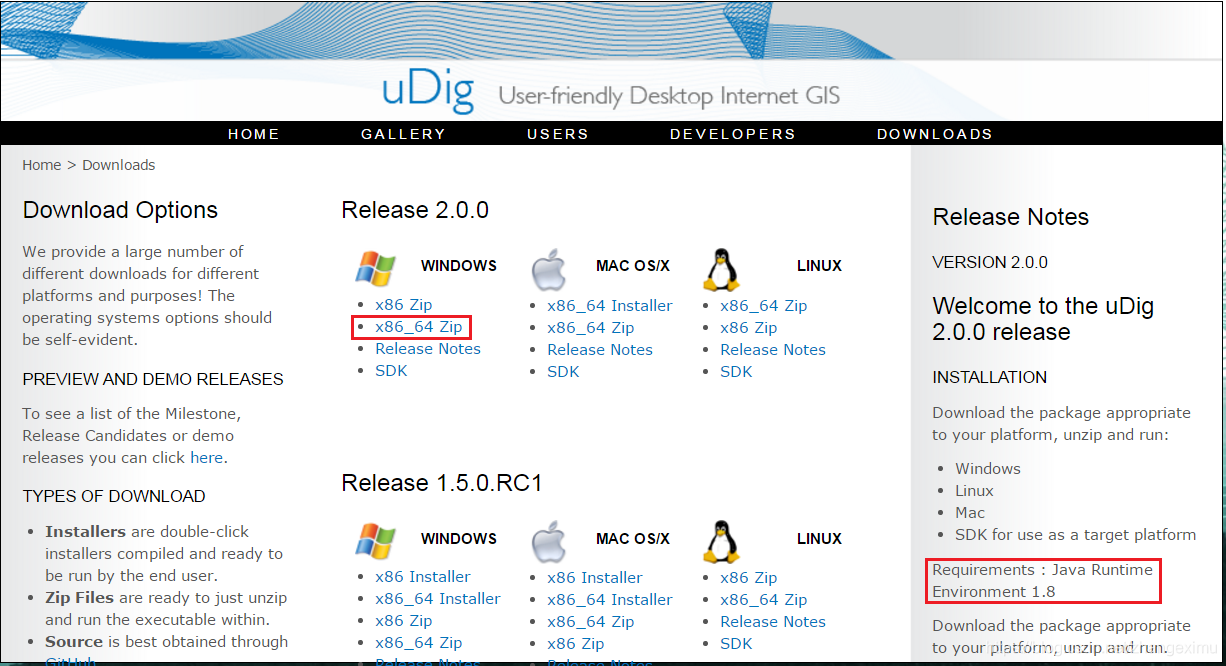Download Mac x86_64 Installer for Release 2.0.0

tap(610, 306)
